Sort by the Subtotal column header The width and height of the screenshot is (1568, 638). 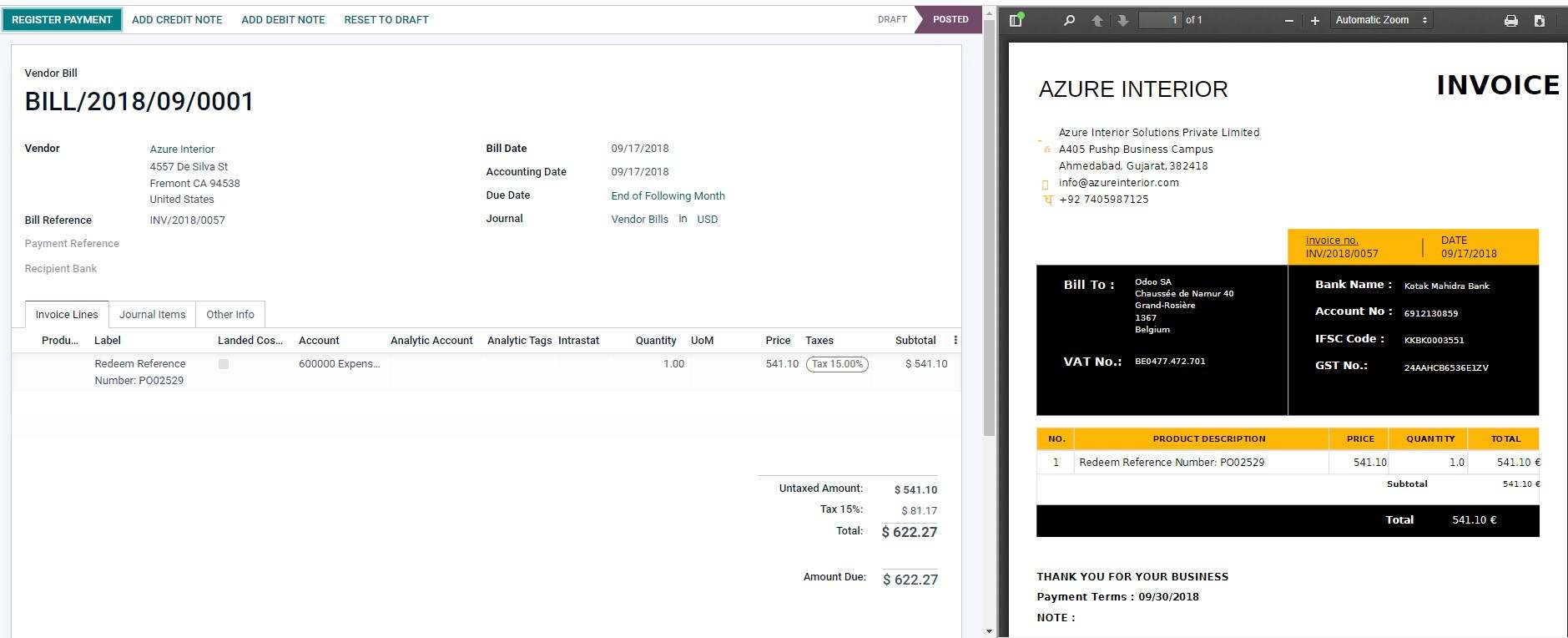(915, 341)
